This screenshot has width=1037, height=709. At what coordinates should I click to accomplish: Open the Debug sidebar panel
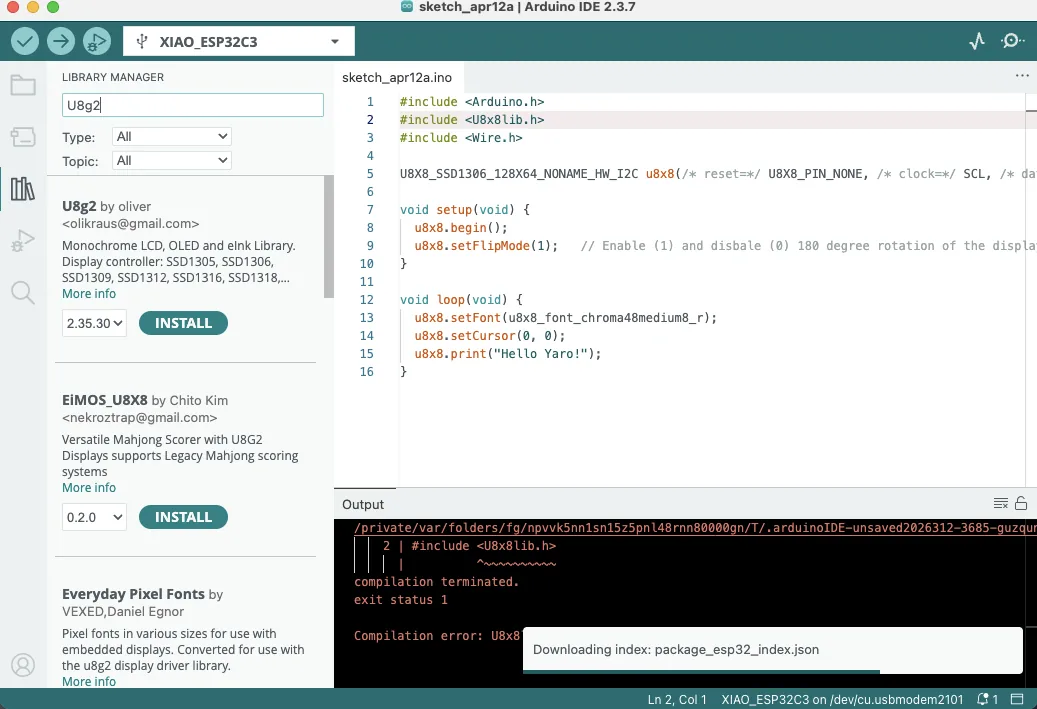coord(23,239)
